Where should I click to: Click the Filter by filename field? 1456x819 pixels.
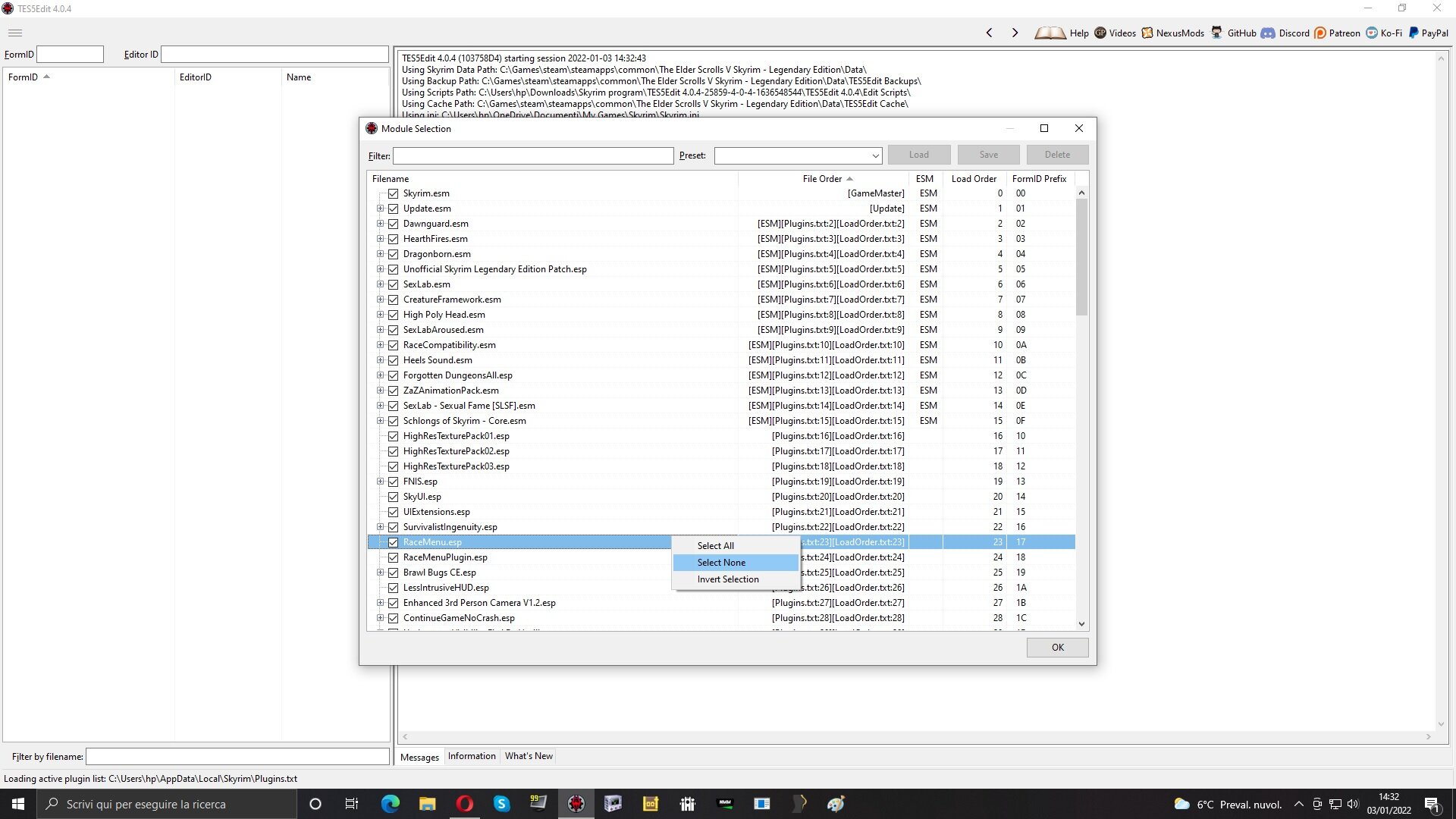pyautogui.click(x=237, y=756)
